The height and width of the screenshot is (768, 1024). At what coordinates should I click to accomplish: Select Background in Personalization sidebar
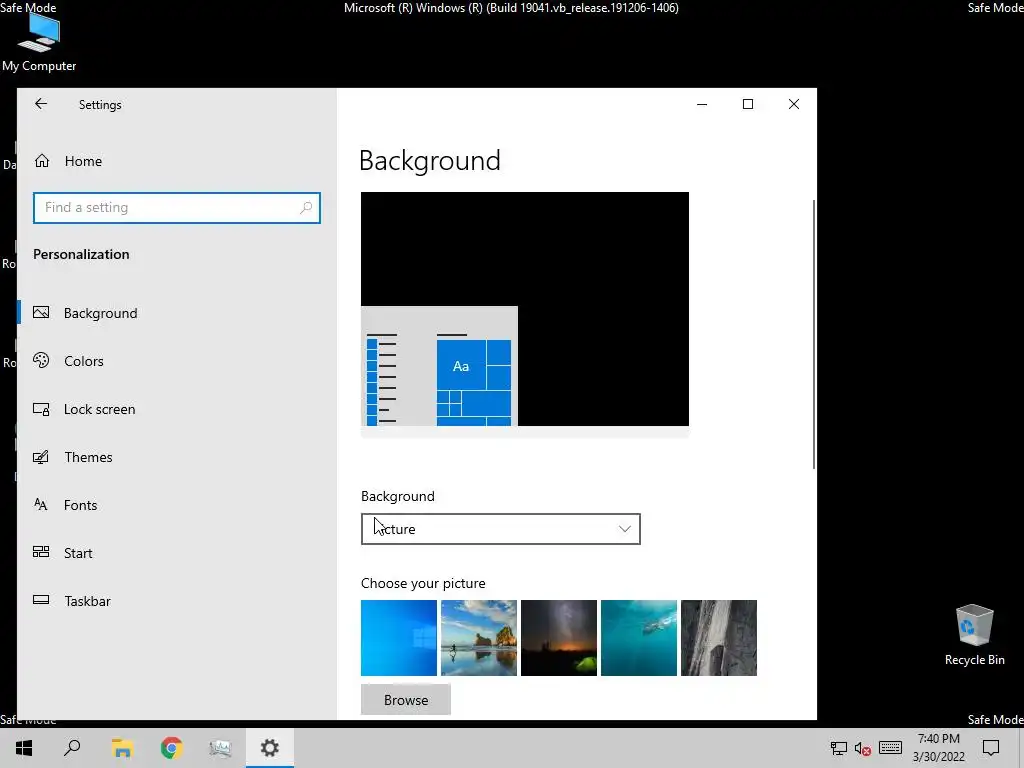tap(176, 313)
